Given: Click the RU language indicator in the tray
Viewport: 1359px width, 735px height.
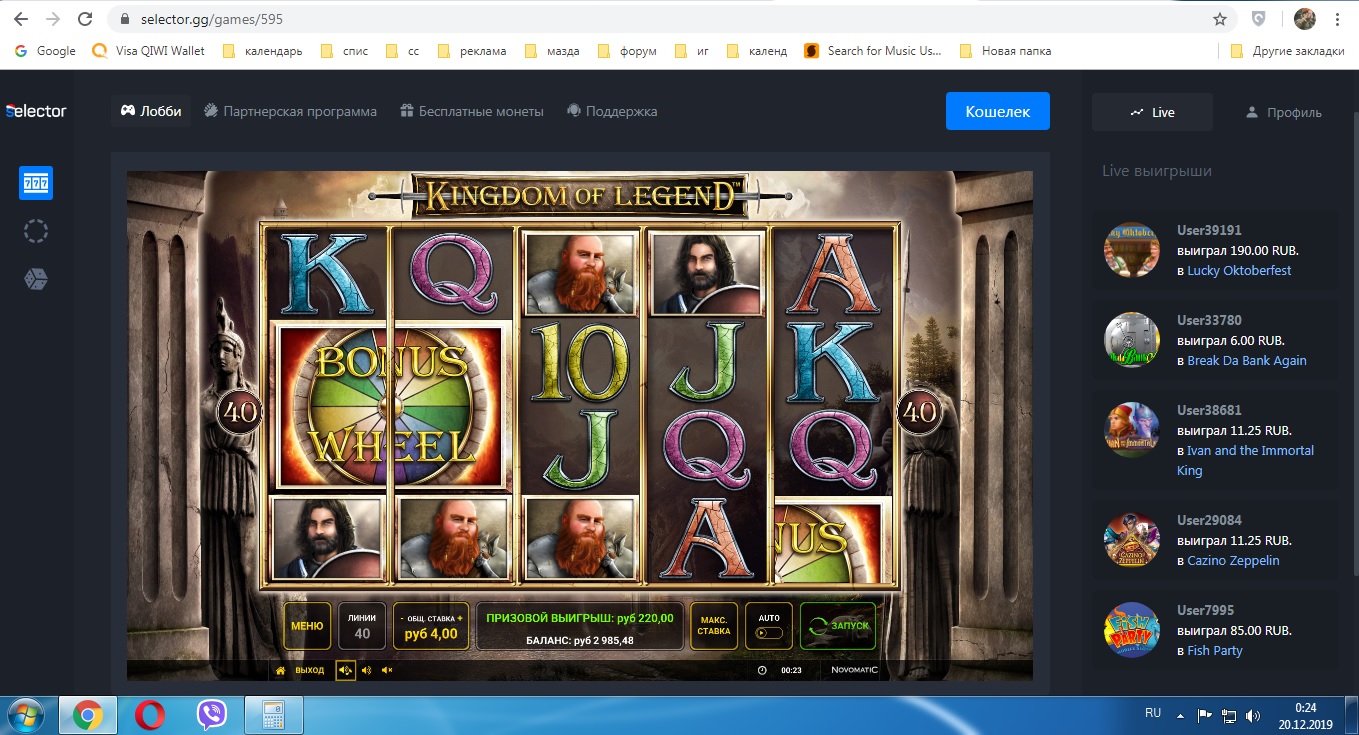Looking at the screenshot, I should (1153, 714).
